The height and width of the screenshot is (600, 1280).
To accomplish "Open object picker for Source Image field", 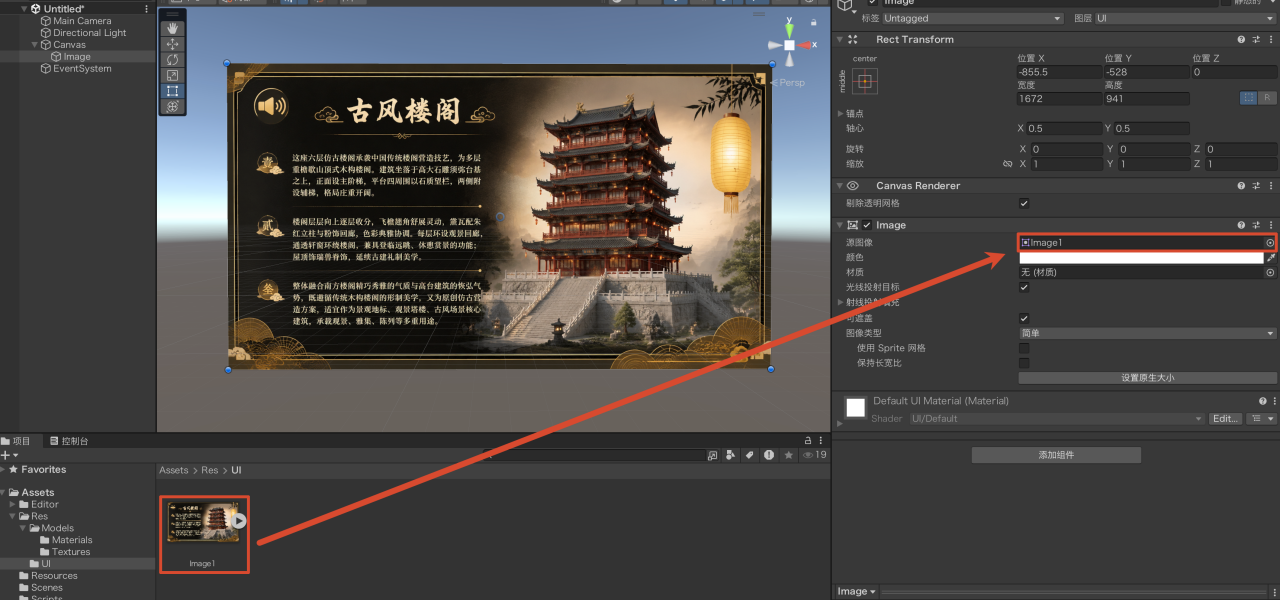I will tap(1270, 243).
